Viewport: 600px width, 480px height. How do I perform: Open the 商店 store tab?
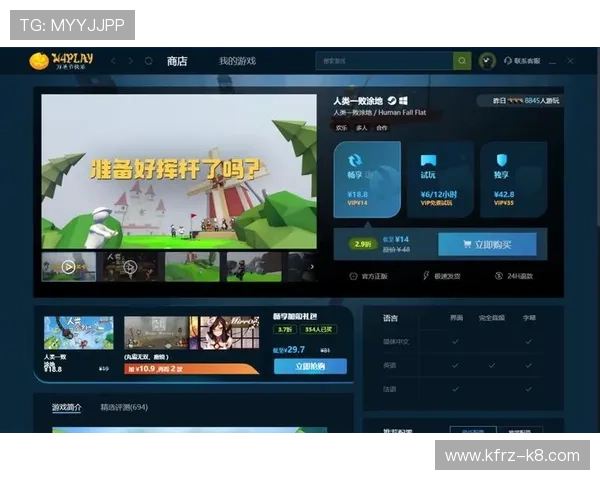coord(177,61)
